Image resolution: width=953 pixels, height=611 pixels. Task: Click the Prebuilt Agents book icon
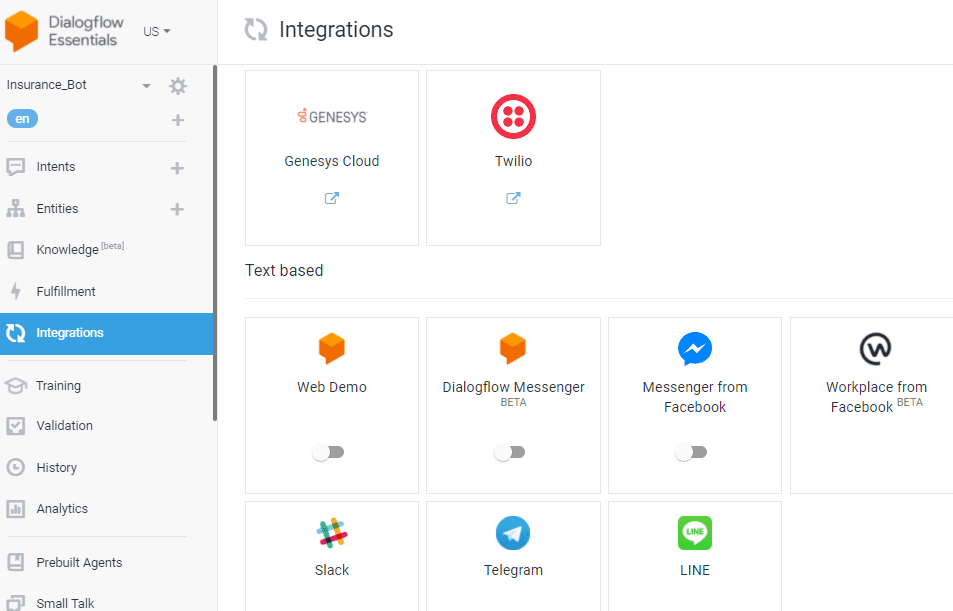[x=15, y=562]
